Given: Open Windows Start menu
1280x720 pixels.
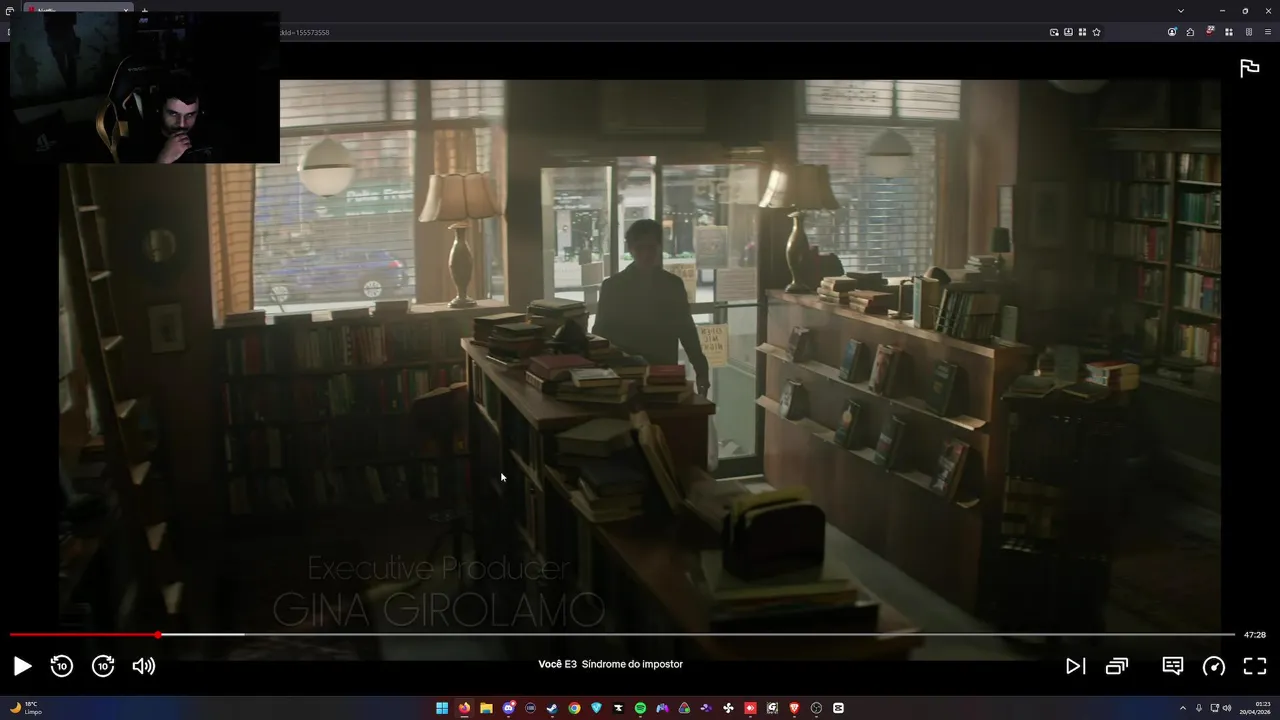Looking at the screenshot, I should click(x=442, y=708).
